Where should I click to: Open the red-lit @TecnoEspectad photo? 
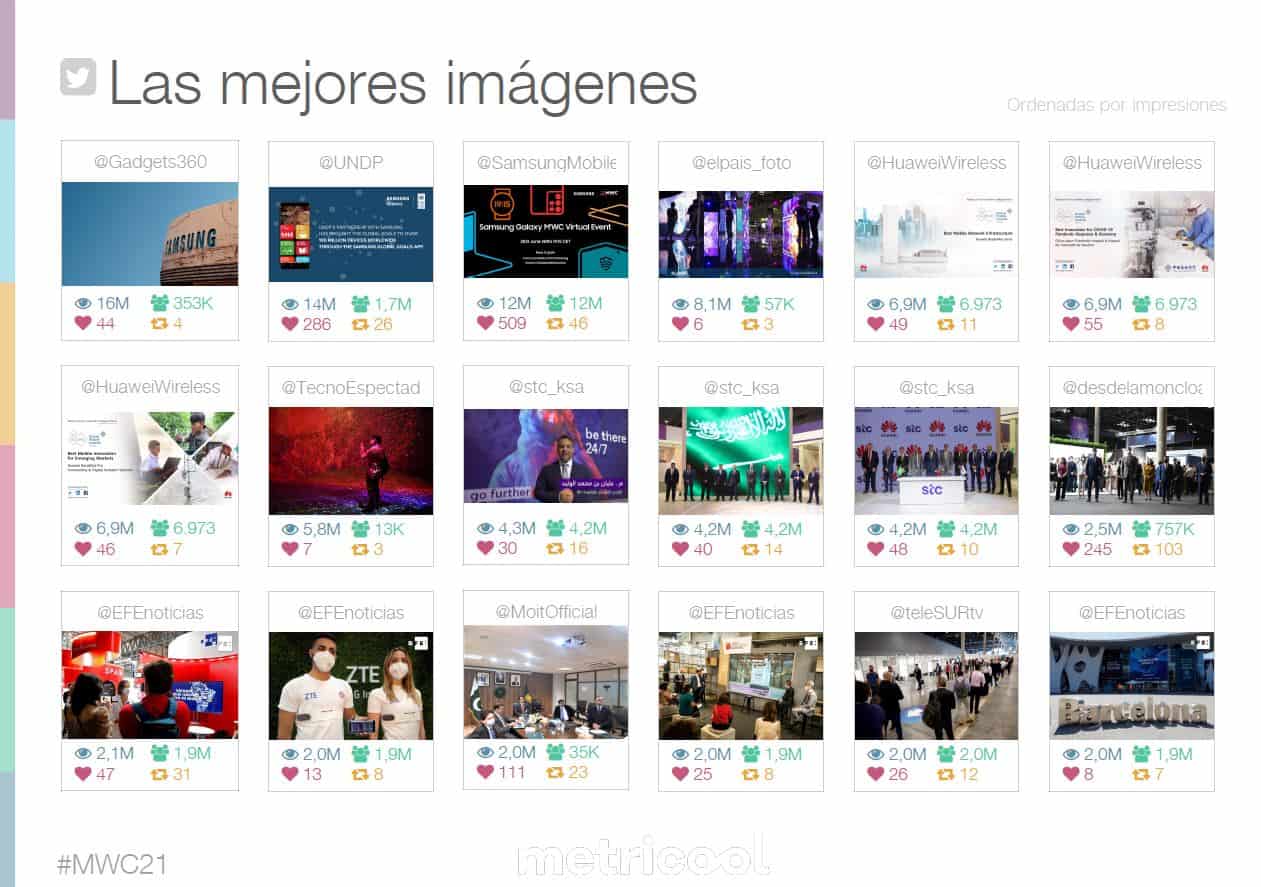[x=351, y=461]
